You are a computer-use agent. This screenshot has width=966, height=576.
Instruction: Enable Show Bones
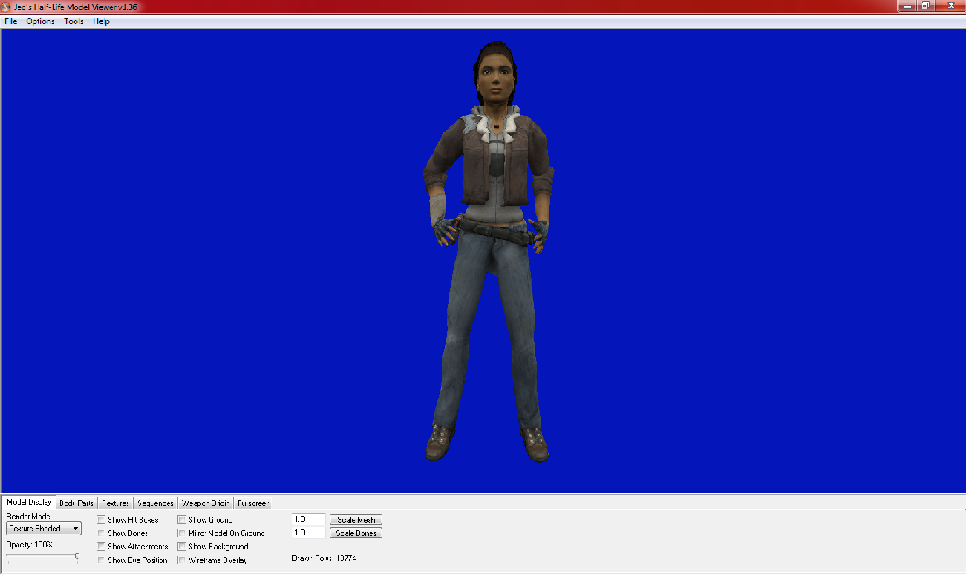(100, 532)
